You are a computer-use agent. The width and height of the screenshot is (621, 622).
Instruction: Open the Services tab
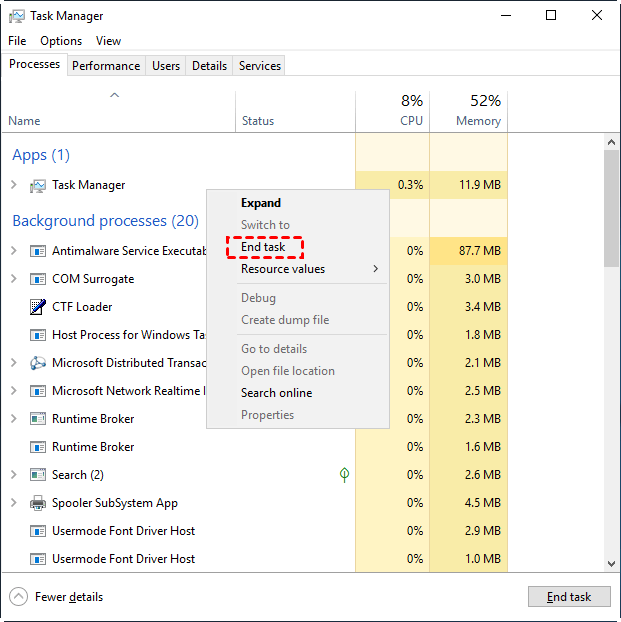tap(260, 66)
